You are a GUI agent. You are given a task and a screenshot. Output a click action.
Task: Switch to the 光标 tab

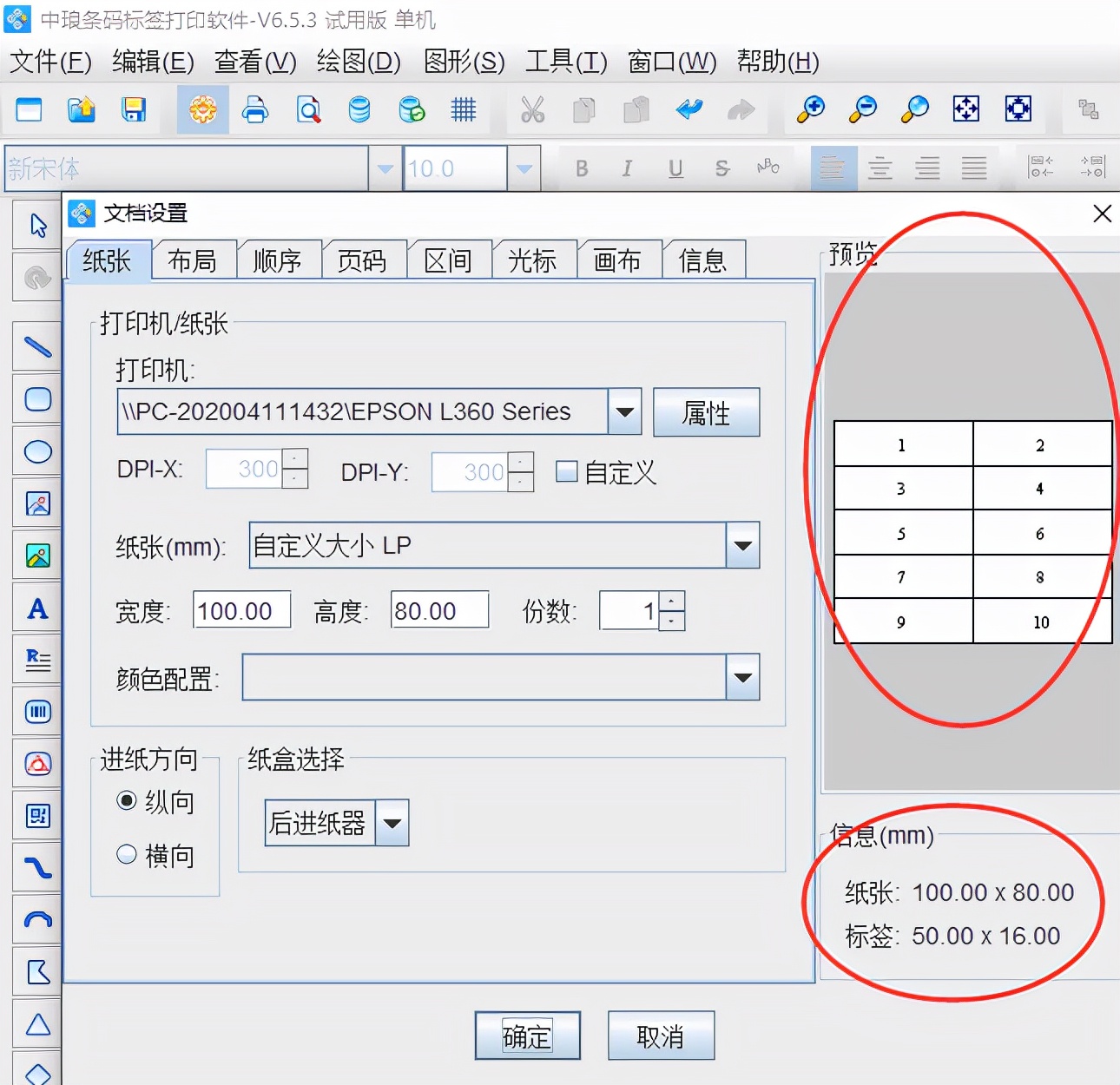pyautogui.click(x=532, y=260)
